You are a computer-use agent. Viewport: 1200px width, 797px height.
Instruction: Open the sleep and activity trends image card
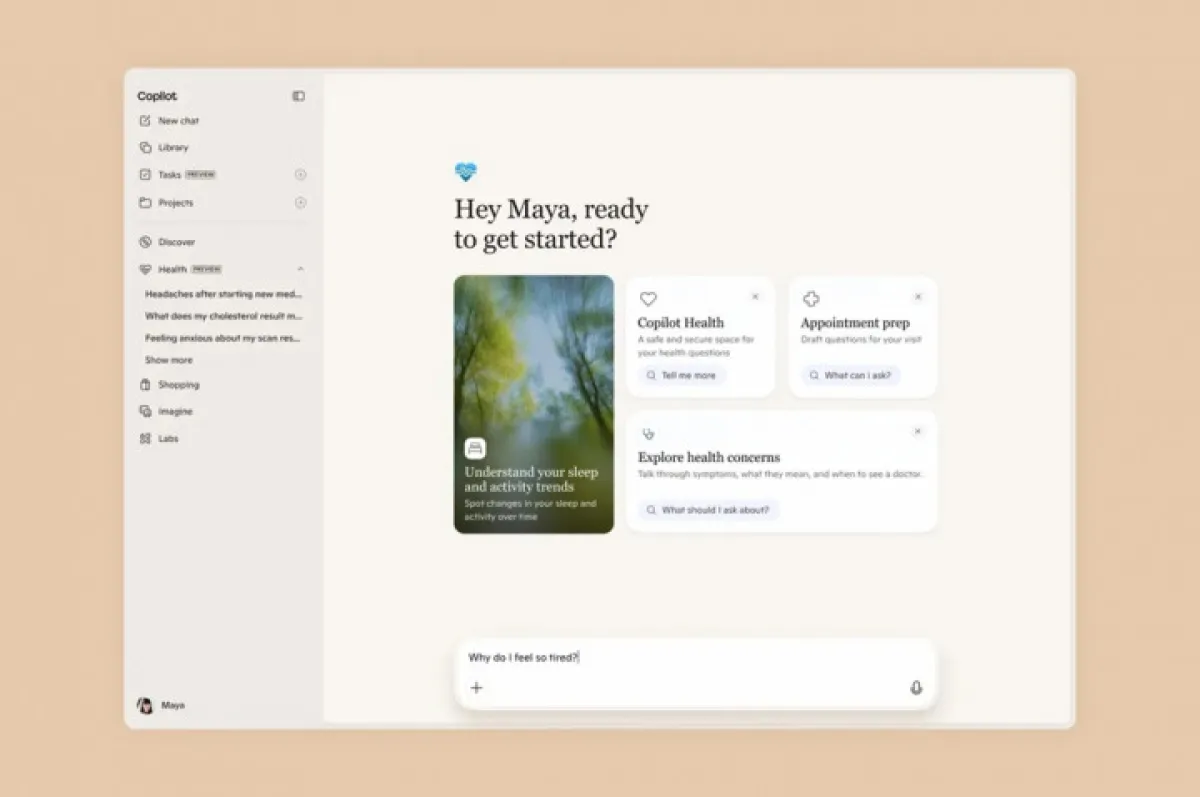click(534, 404)
